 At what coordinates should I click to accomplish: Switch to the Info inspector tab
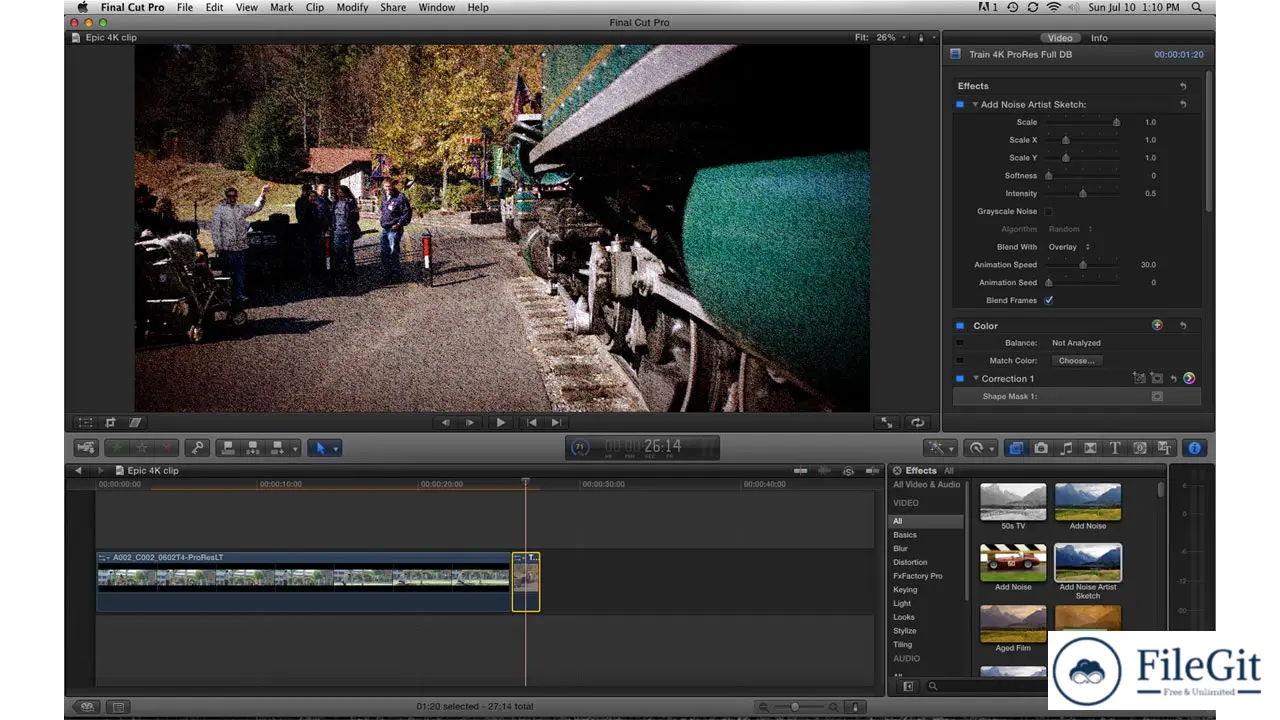[1099, 38]
